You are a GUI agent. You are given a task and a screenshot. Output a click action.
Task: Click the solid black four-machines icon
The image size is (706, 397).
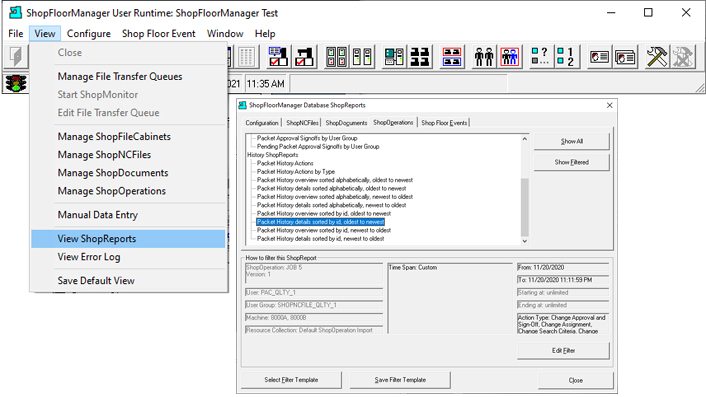(420, 57)
